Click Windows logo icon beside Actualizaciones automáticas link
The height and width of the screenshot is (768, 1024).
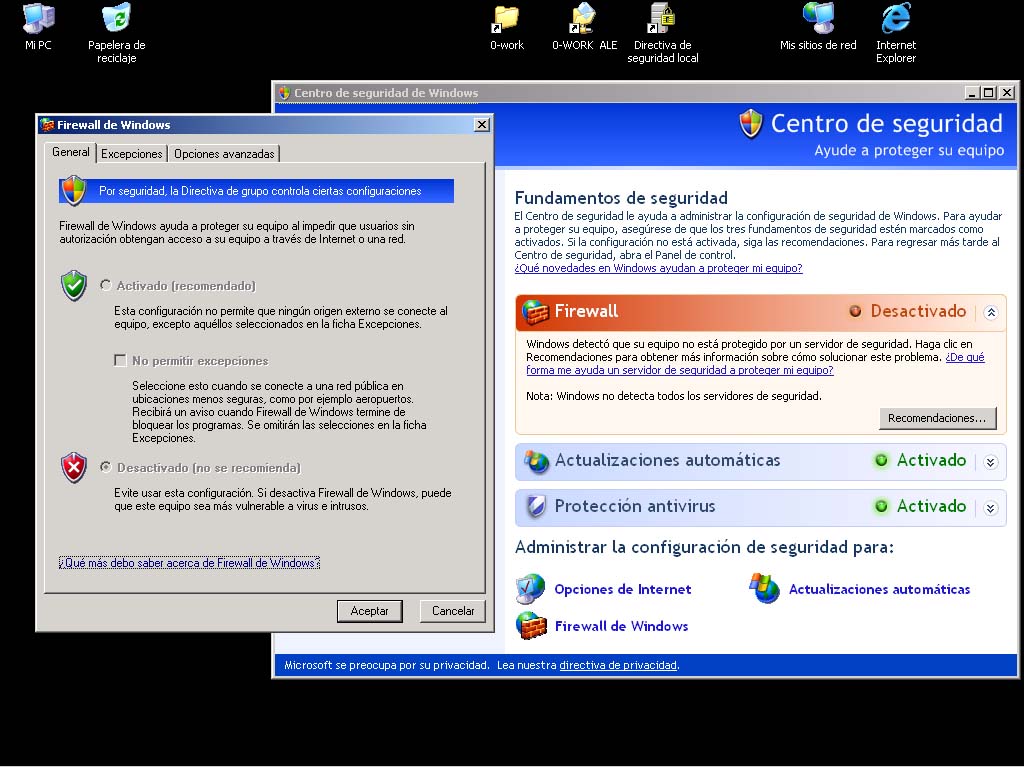click(x=764, y=588)
